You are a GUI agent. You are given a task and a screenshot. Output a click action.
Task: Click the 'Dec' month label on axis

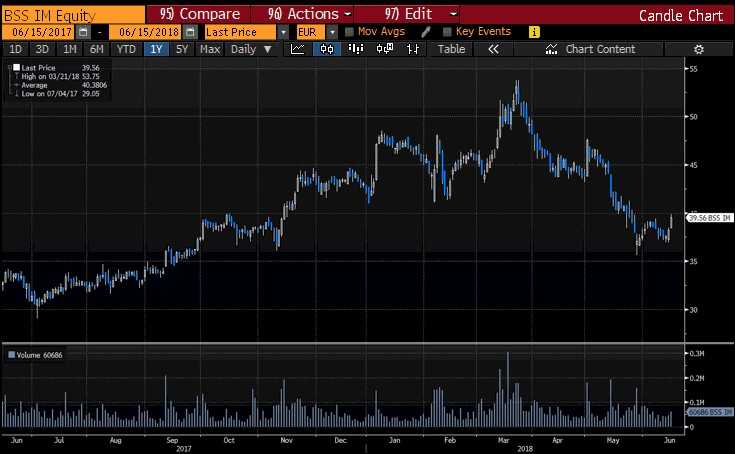click(x=341, y=440)
